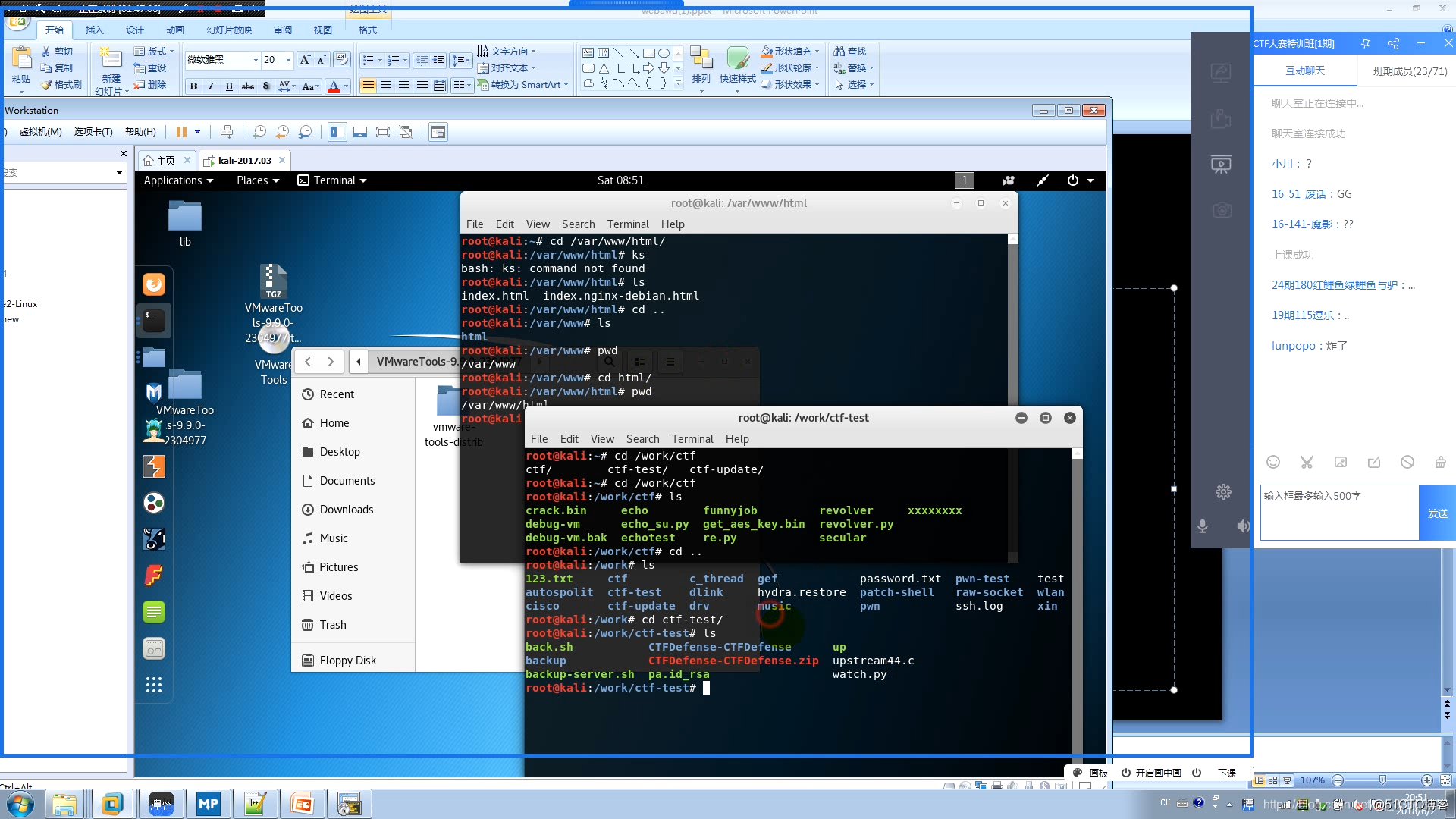Click emoji smiley icon in chat toolbar

click(1273, 462)
